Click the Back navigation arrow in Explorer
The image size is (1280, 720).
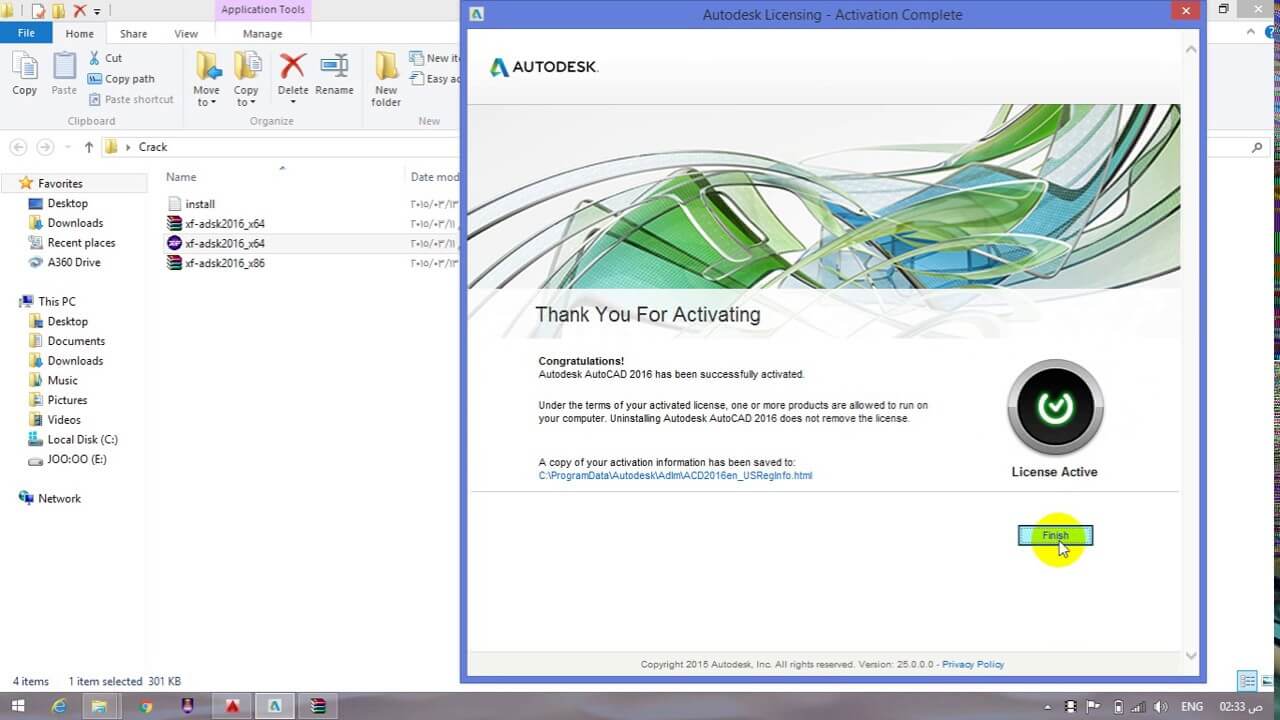point(18,147)
